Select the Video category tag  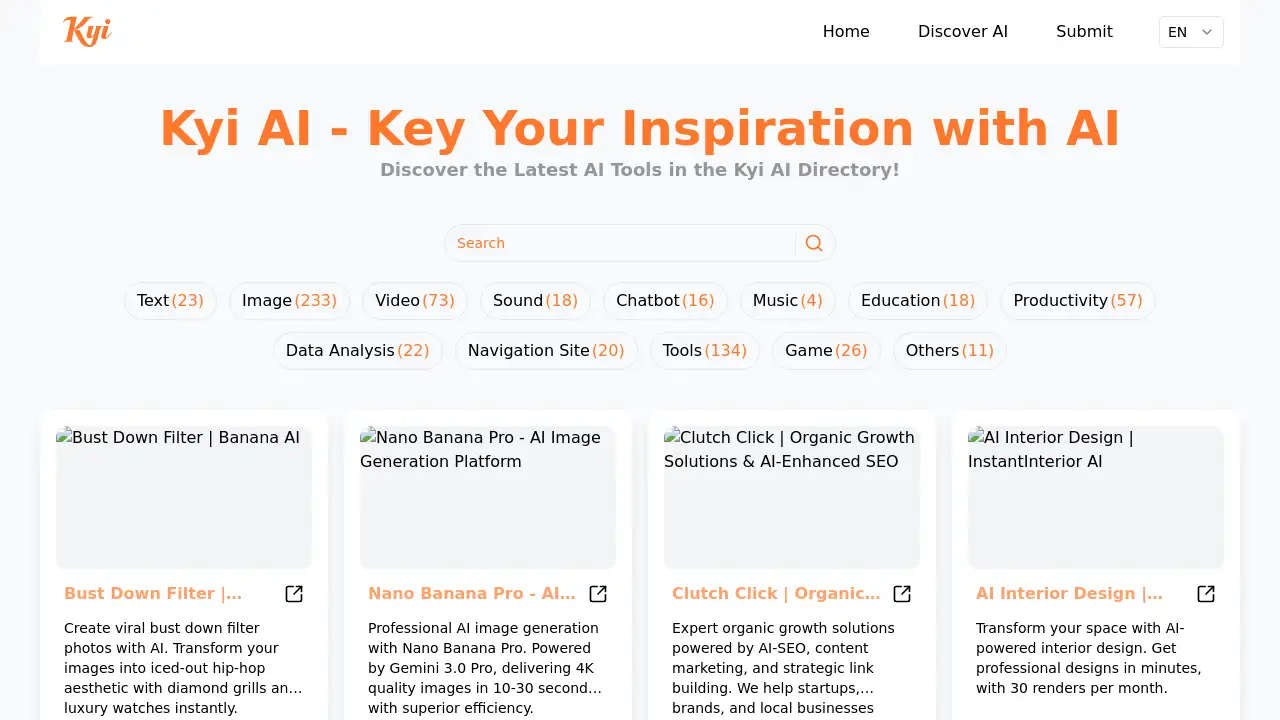(414, 301)
